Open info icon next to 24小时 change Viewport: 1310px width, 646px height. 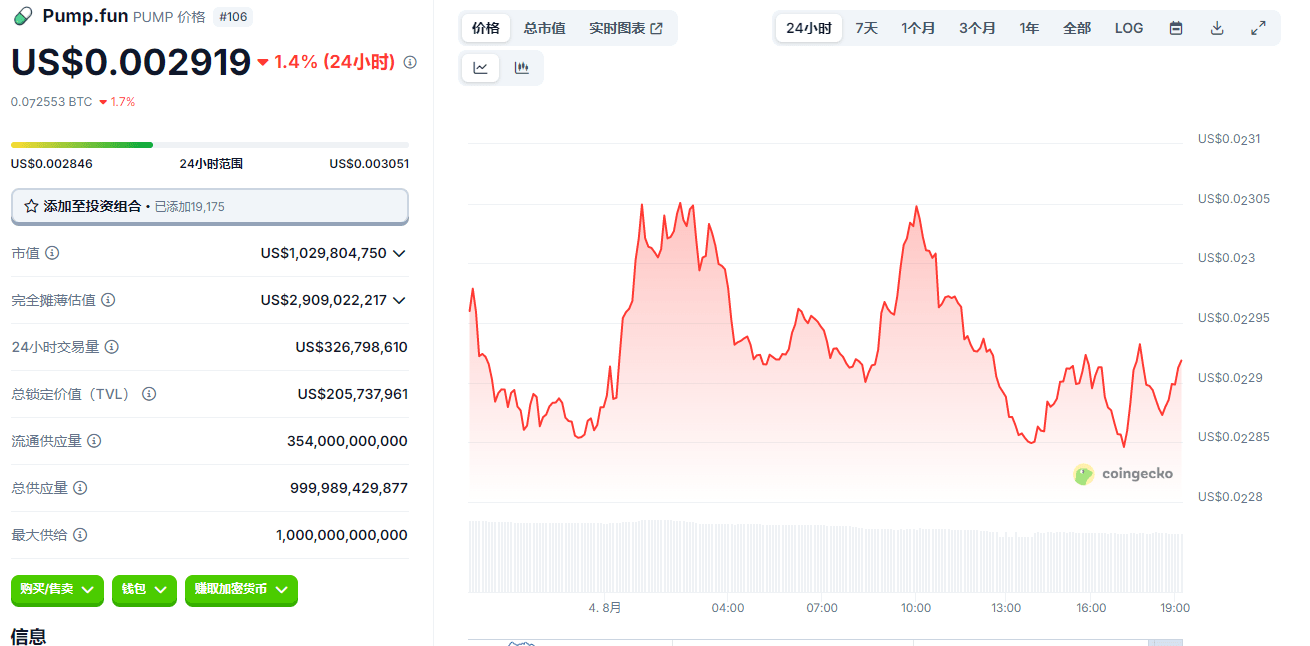pyautogui.click(x=410, y=62)
